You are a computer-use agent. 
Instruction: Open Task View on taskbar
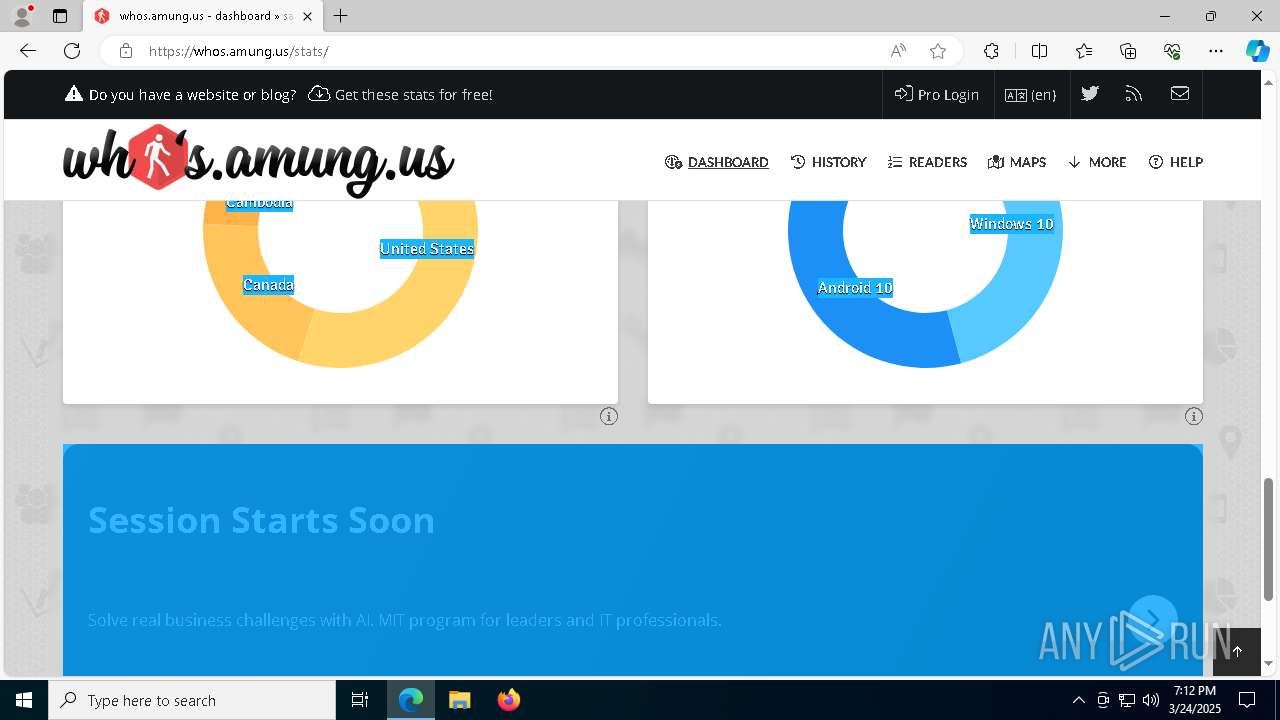360,700
